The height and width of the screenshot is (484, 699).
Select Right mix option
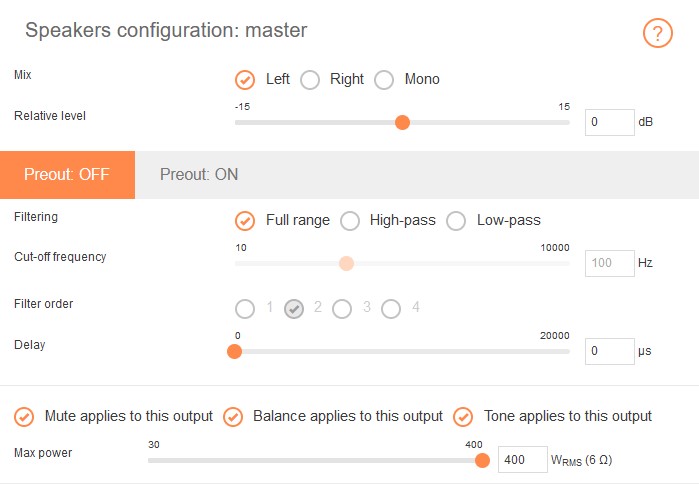pyautogui.click(x=310, y=80)
